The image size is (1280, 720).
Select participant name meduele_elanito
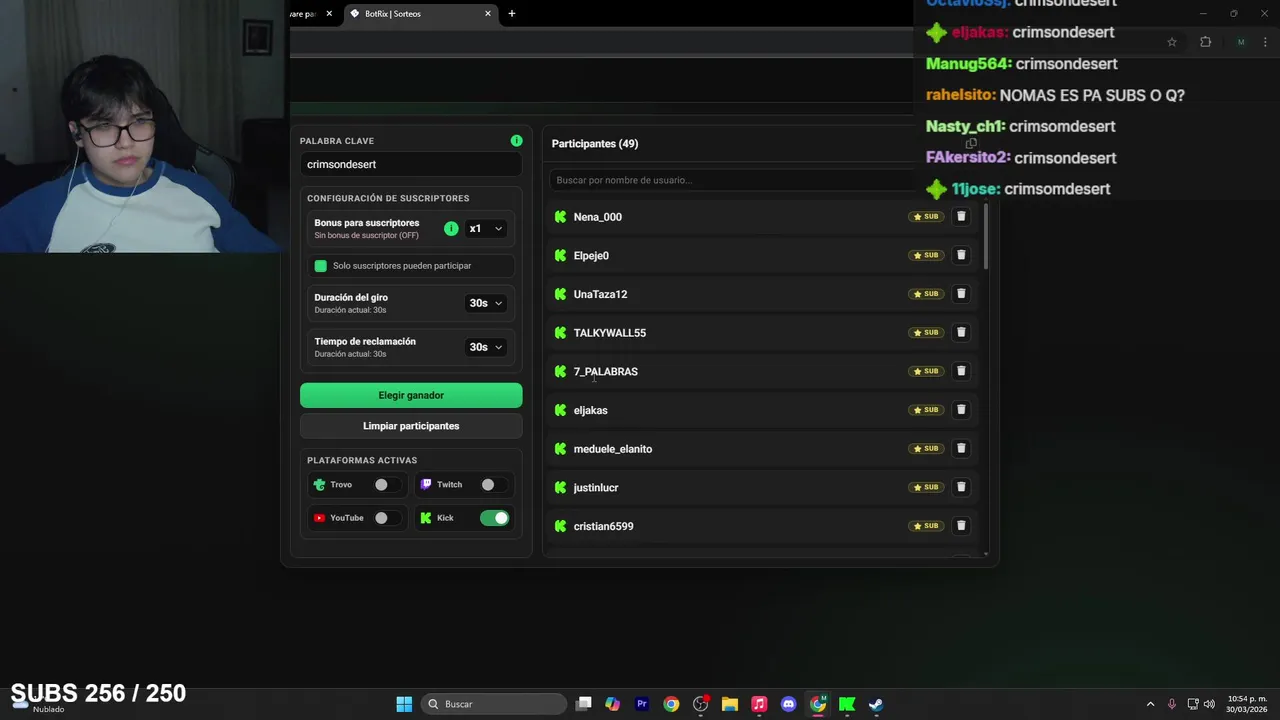click(x=613, y=449)
